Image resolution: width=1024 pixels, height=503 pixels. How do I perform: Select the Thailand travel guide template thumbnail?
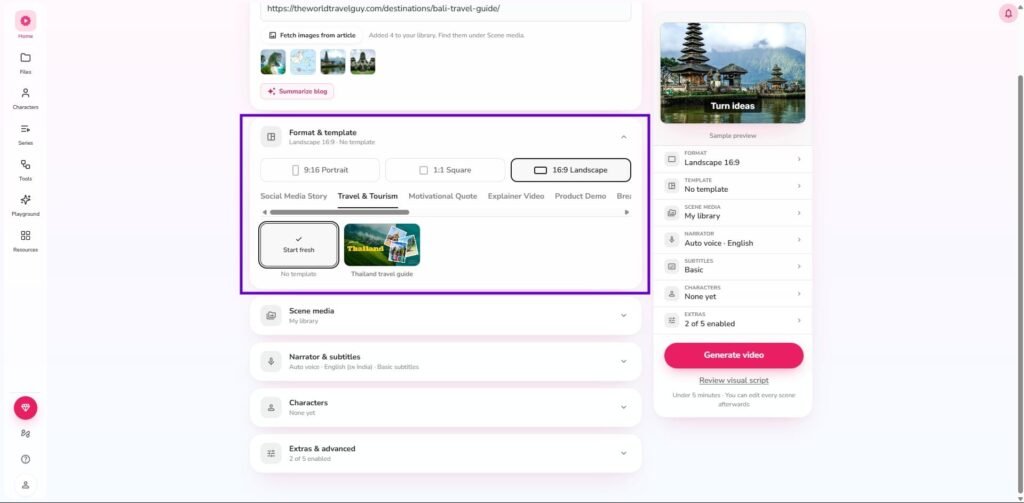coord(382,245)
